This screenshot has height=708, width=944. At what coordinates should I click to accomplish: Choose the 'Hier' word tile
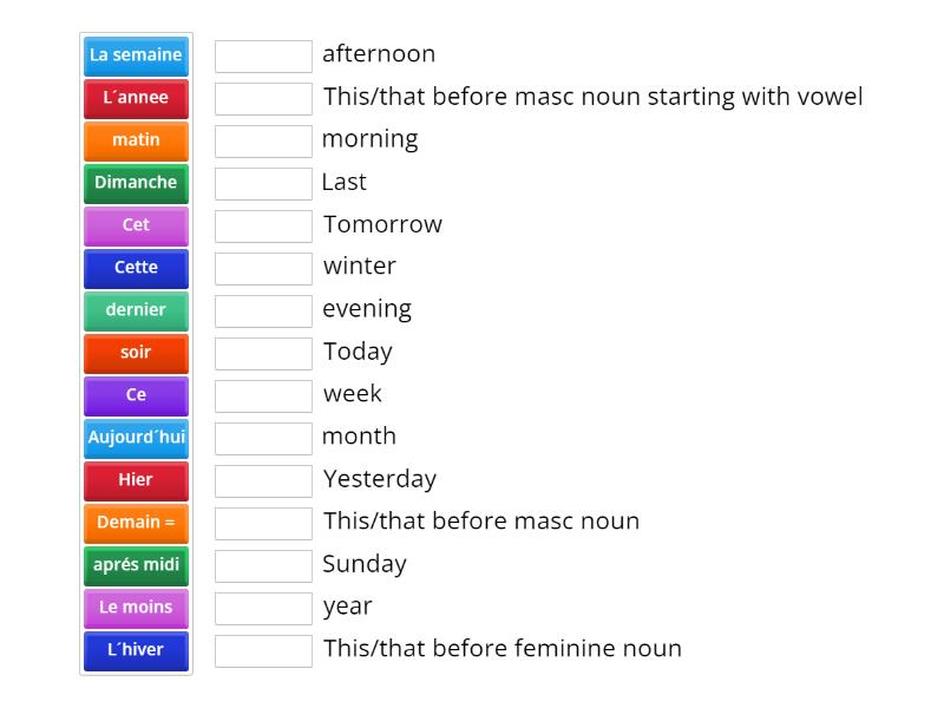(136, 480)
